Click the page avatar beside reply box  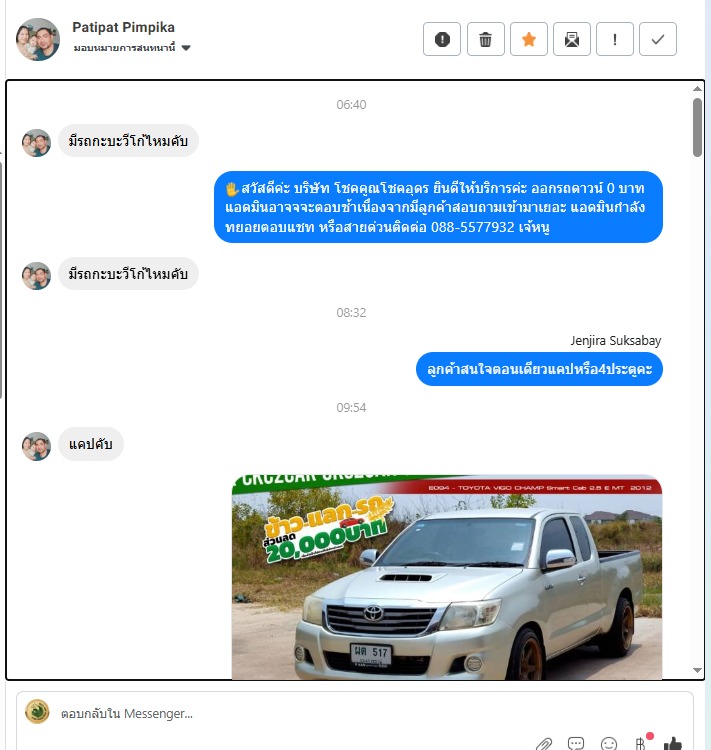[x=37, y=712]
